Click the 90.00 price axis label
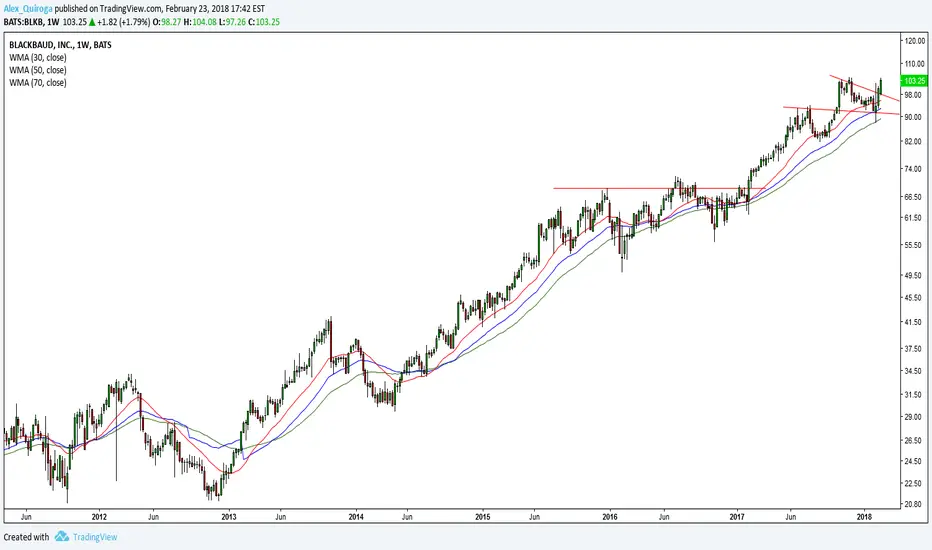Screen dimensions: 932x550 point(914,117)
